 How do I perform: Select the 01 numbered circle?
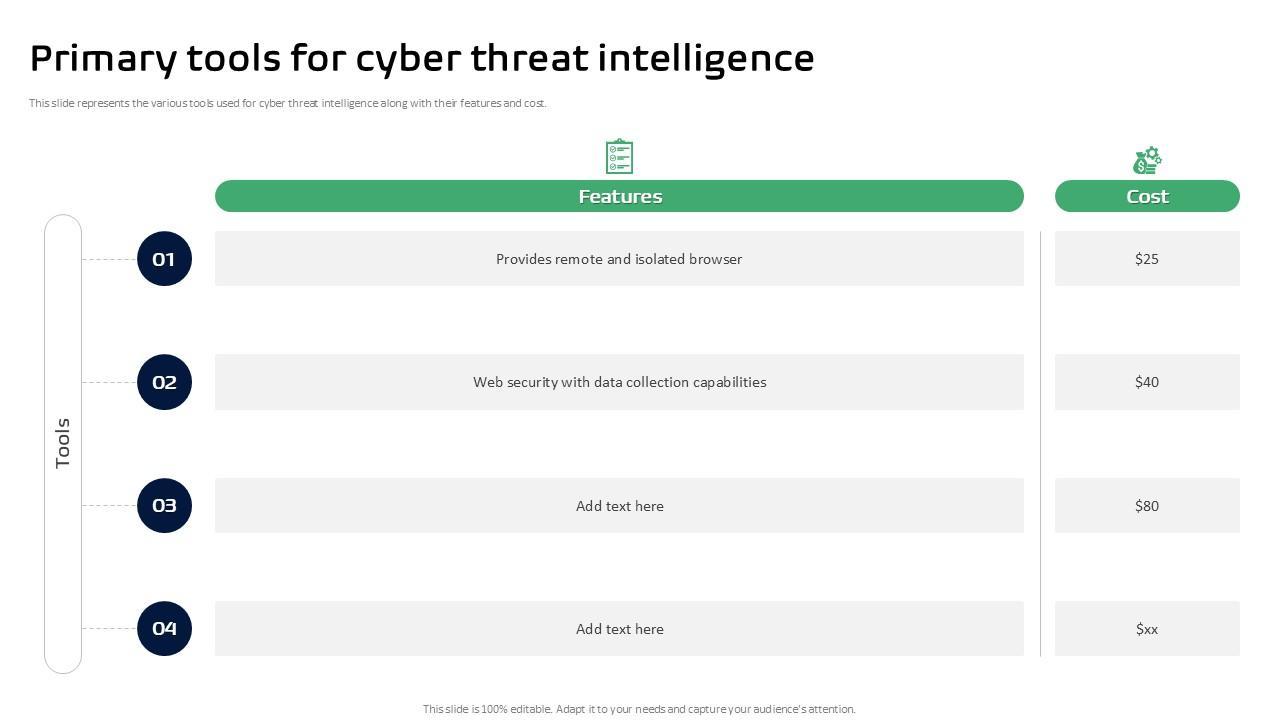tap(164, 259)
